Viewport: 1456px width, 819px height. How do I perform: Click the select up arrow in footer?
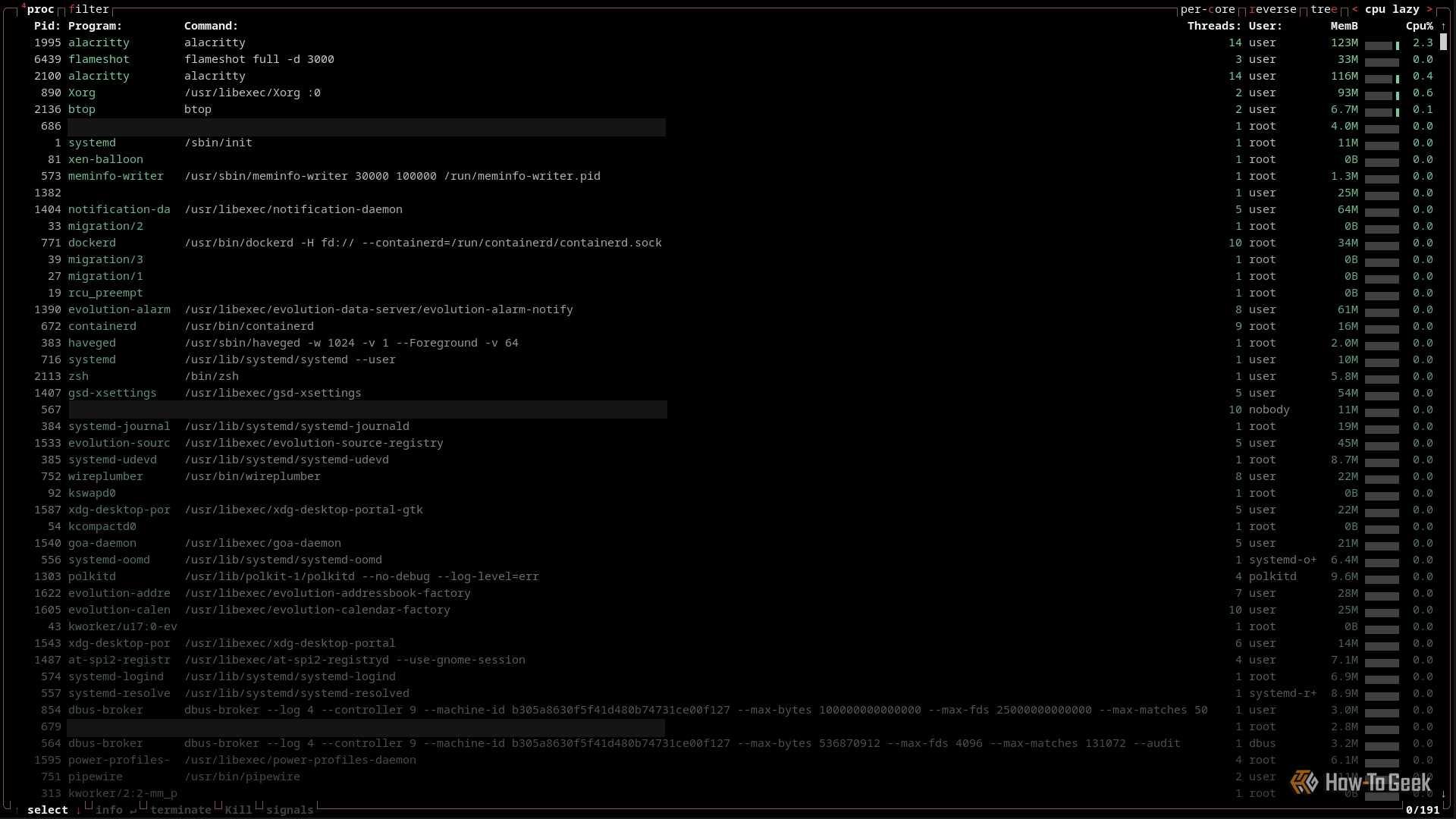pos(17,810)
